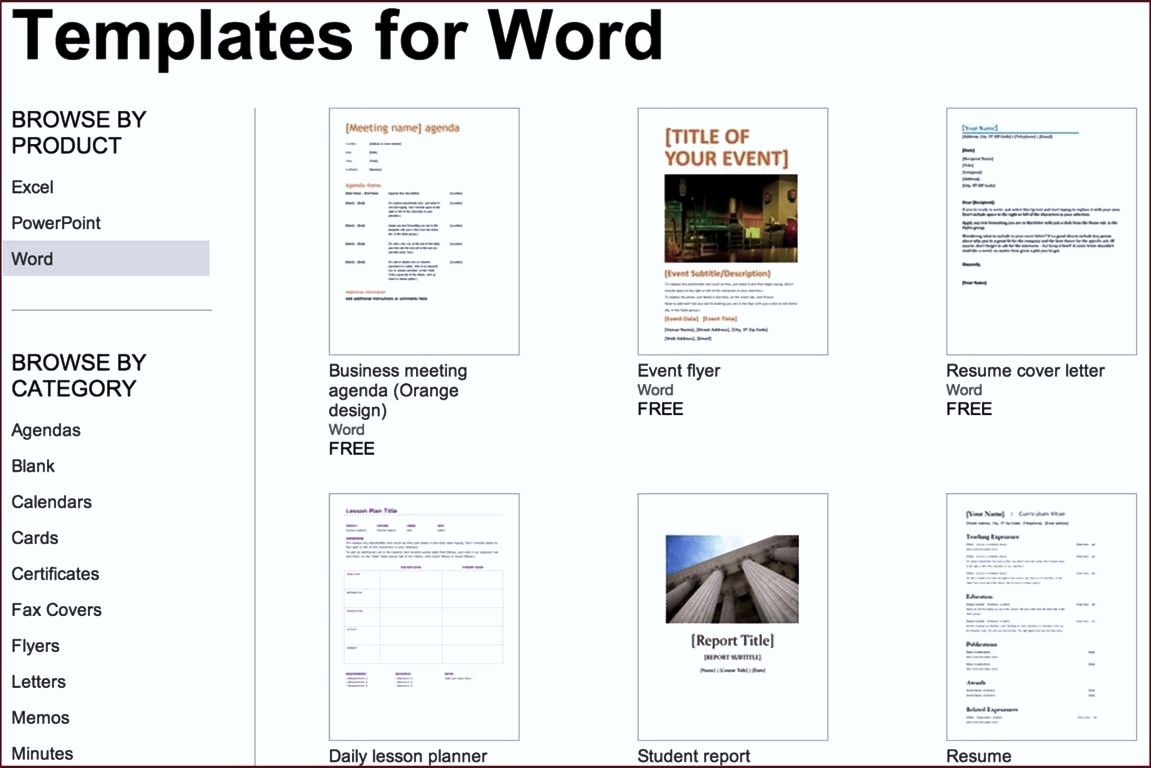1151x768 pixels.
Task: Open the Certificates category
Action: pos(55,574)
